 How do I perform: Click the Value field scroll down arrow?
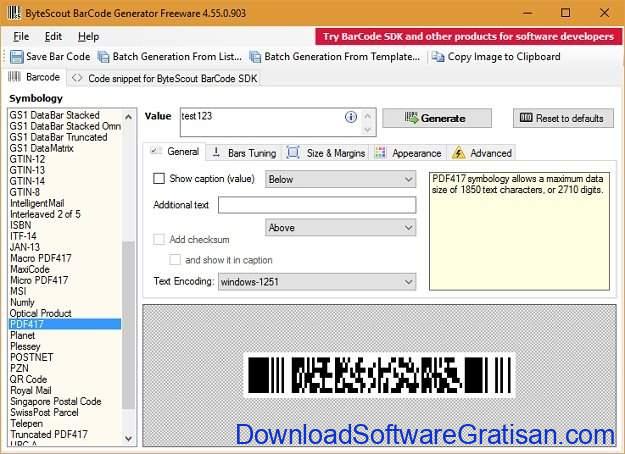(368, 129)
